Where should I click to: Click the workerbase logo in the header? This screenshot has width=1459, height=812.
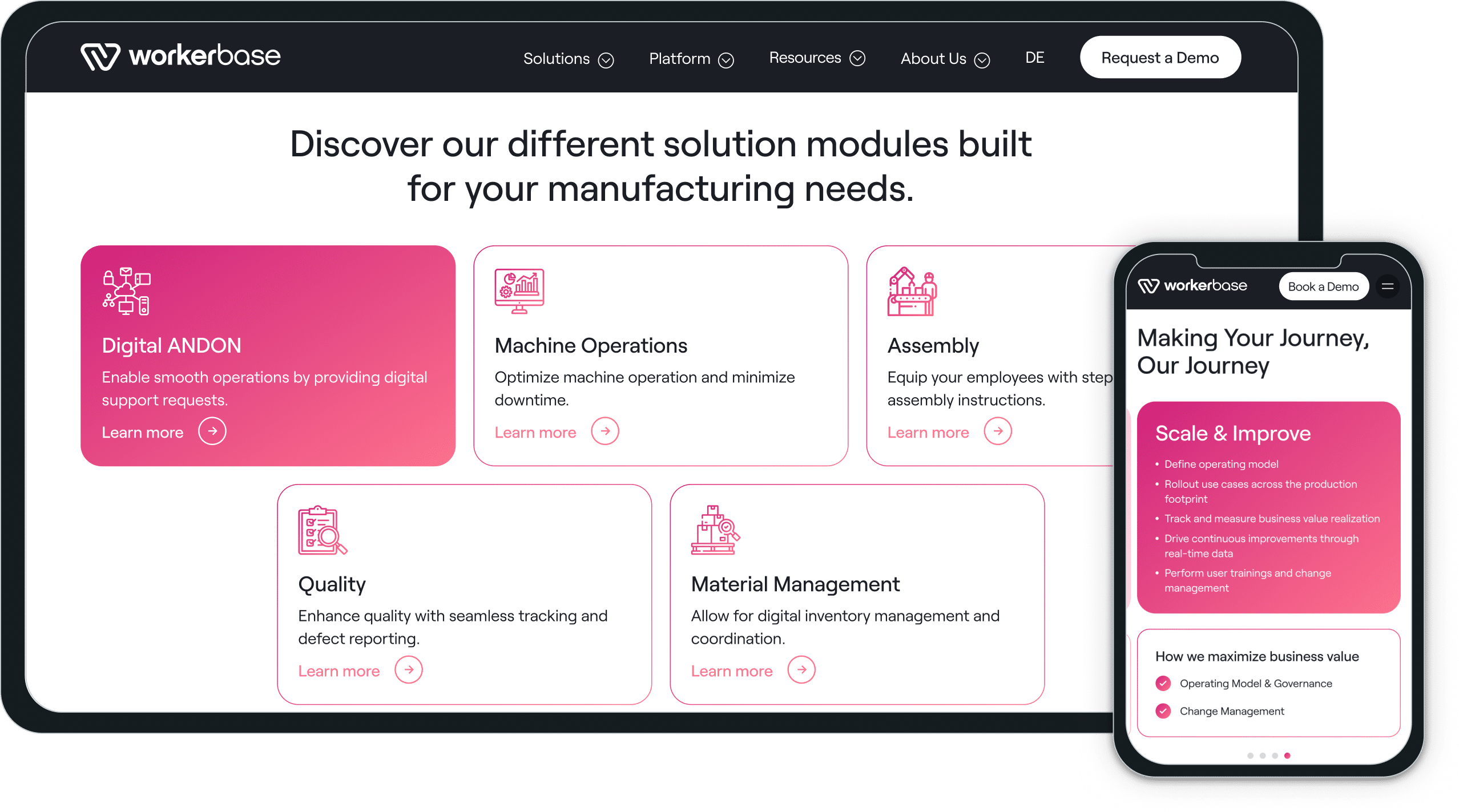pos(180,56)
